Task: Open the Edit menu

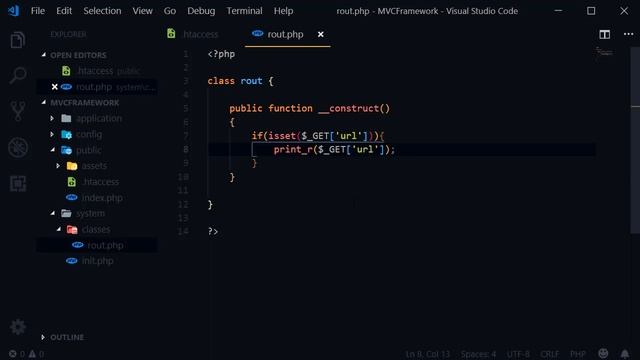Action: (64, 11)
